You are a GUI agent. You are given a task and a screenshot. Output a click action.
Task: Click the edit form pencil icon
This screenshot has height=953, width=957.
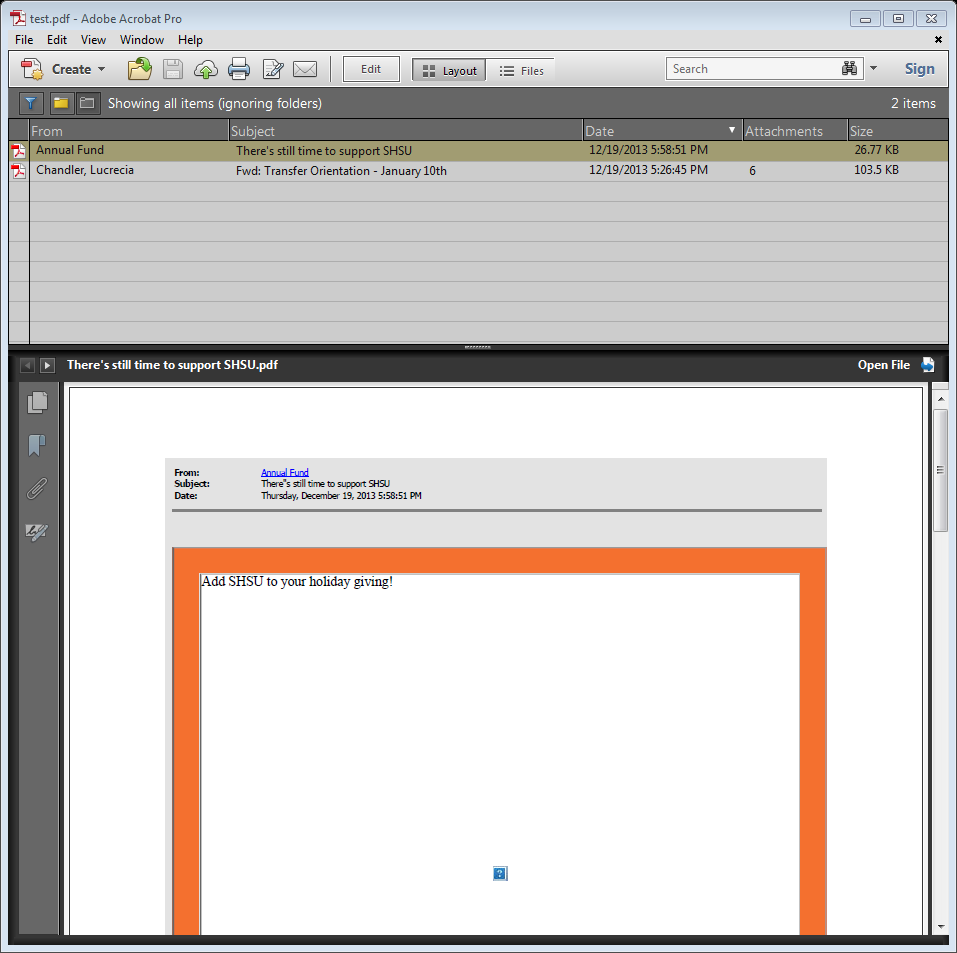[x=272, y=69]
